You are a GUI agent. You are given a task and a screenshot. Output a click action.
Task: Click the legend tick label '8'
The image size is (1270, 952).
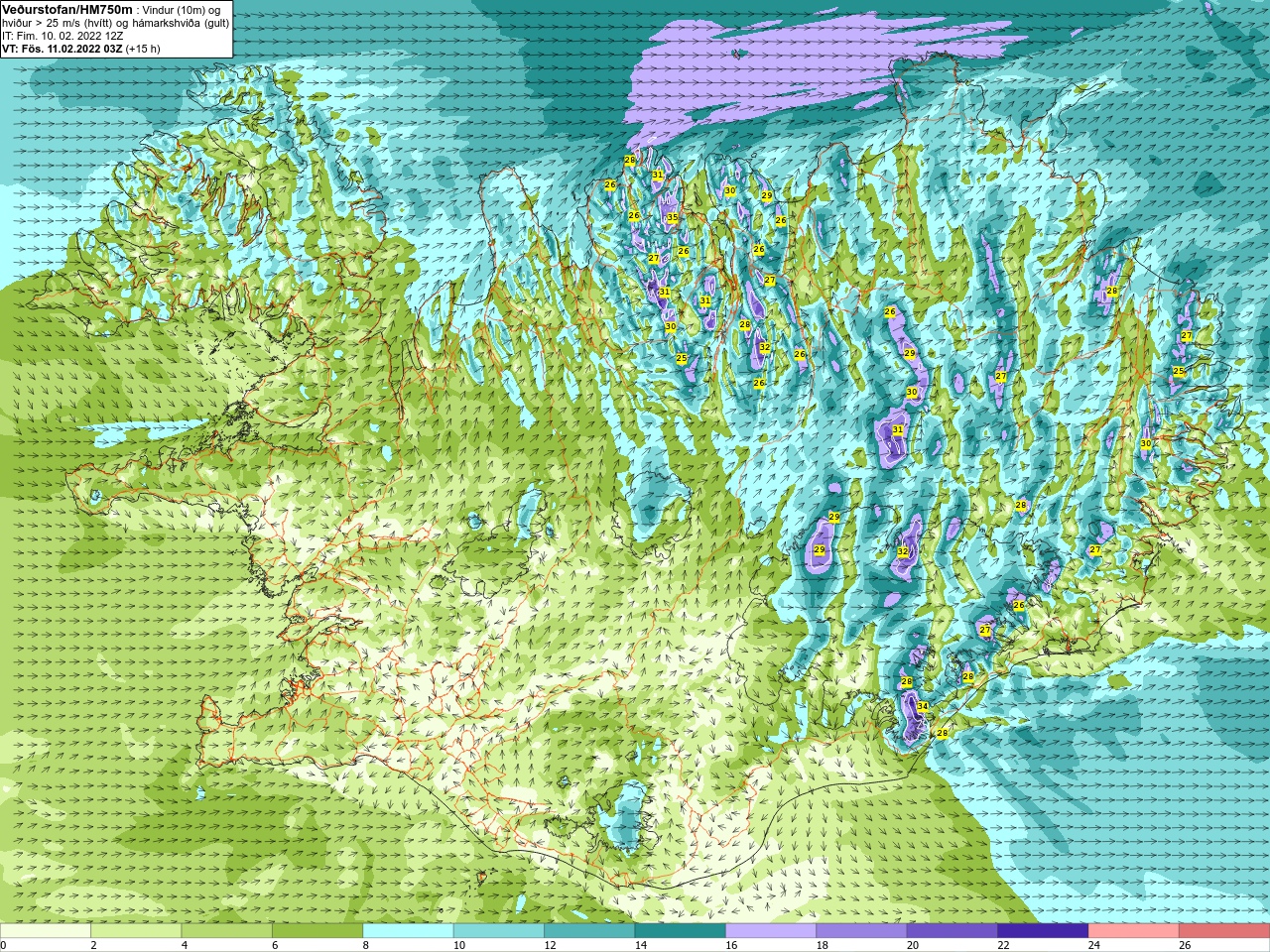(x=365, y=945)
